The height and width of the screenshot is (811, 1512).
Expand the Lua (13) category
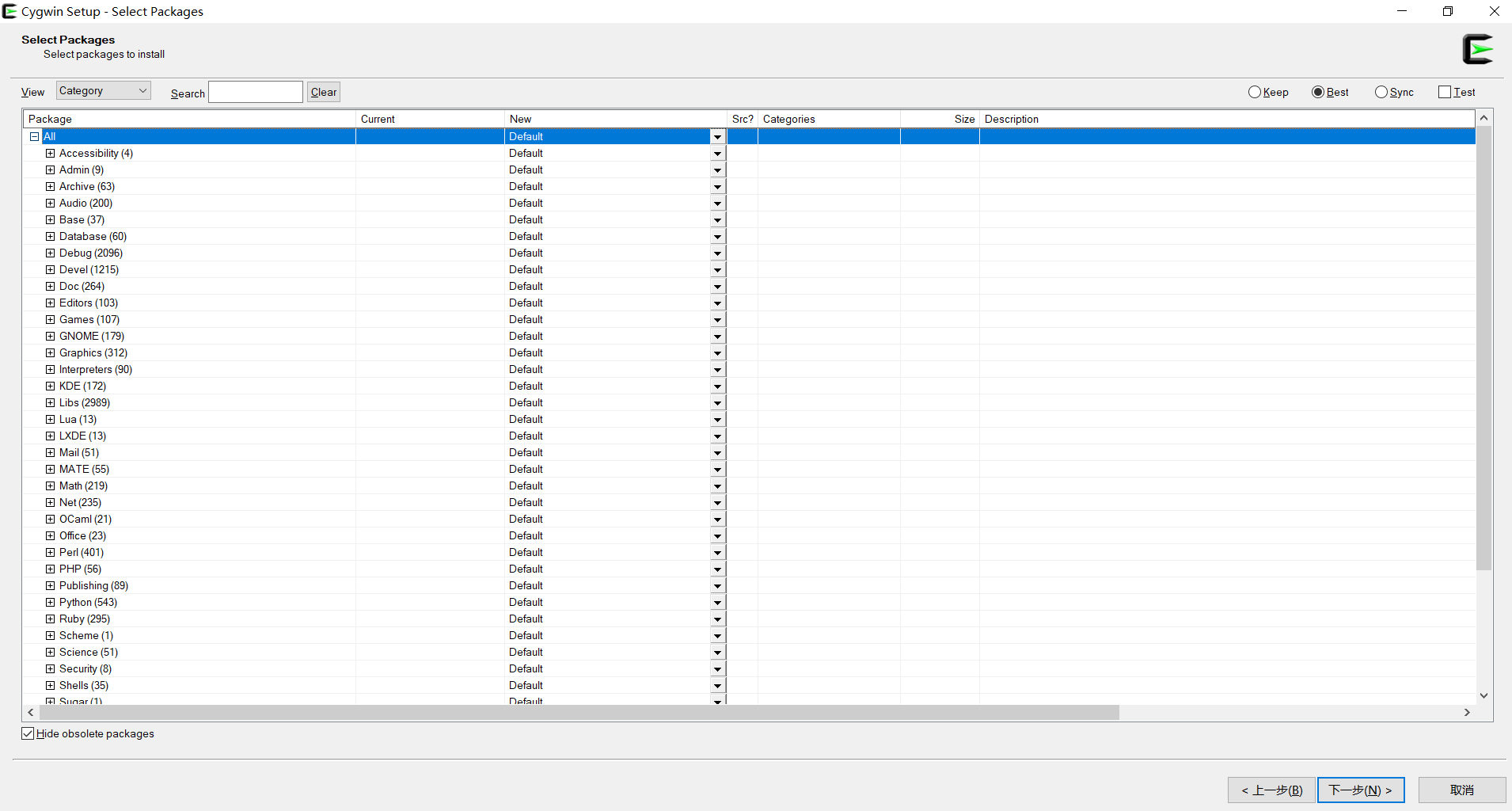(51, 419)
